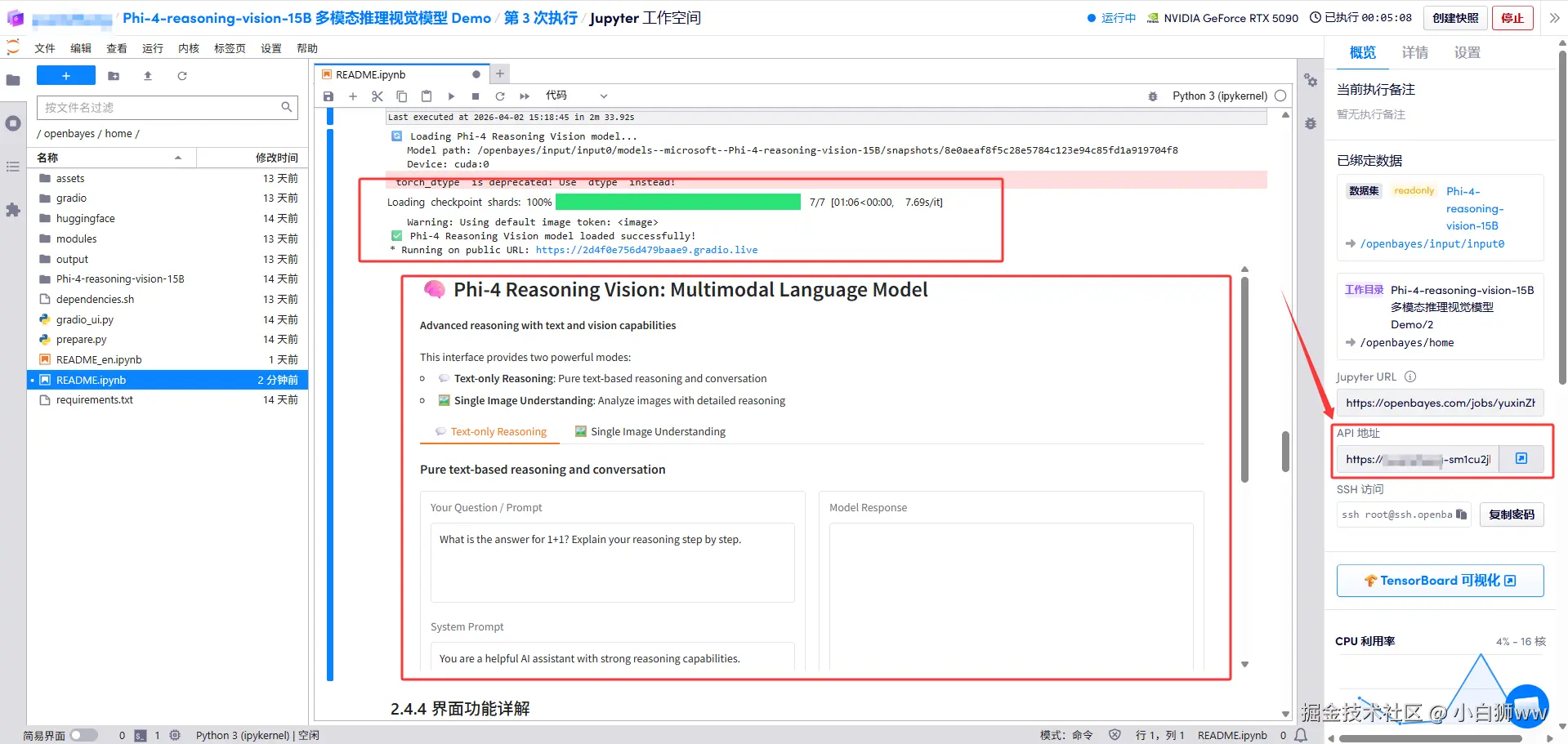Enable the notebook debugger bug icon
This screenshot has height=744, width=1568.
tap(1153, 96)
